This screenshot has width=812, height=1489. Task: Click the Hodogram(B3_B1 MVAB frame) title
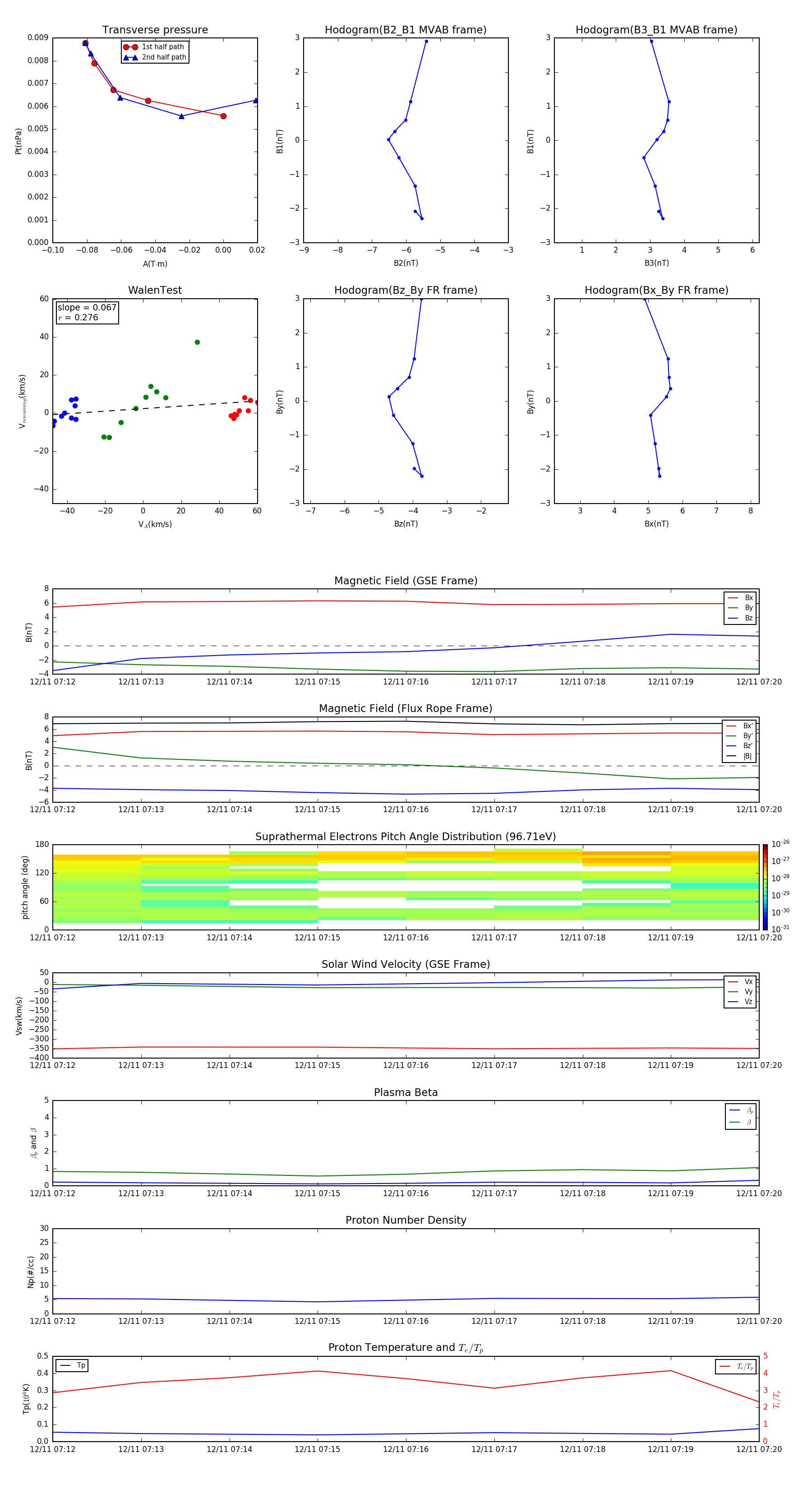656,30
